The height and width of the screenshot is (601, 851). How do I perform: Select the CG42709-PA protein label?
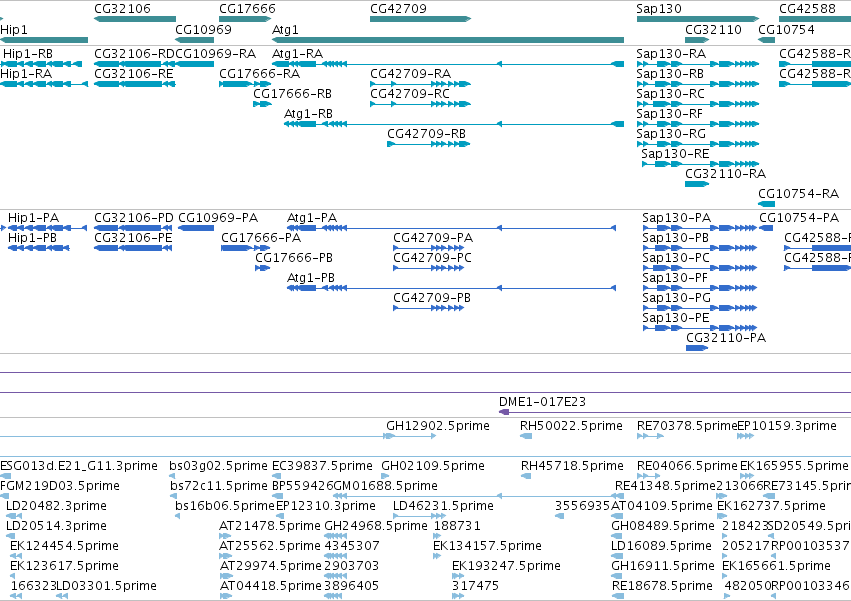pyautogui.click(x=433, y=238)
